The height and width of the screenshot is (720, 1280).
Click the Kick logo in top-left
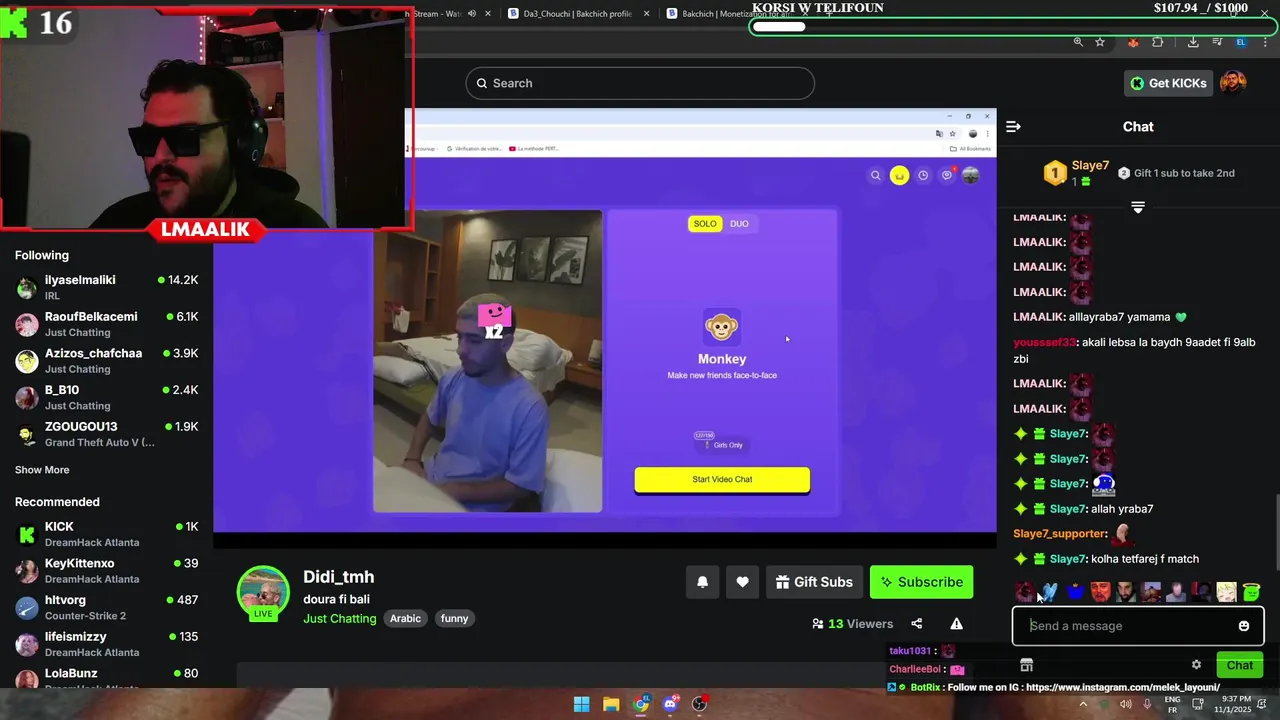tap(14, 22)
